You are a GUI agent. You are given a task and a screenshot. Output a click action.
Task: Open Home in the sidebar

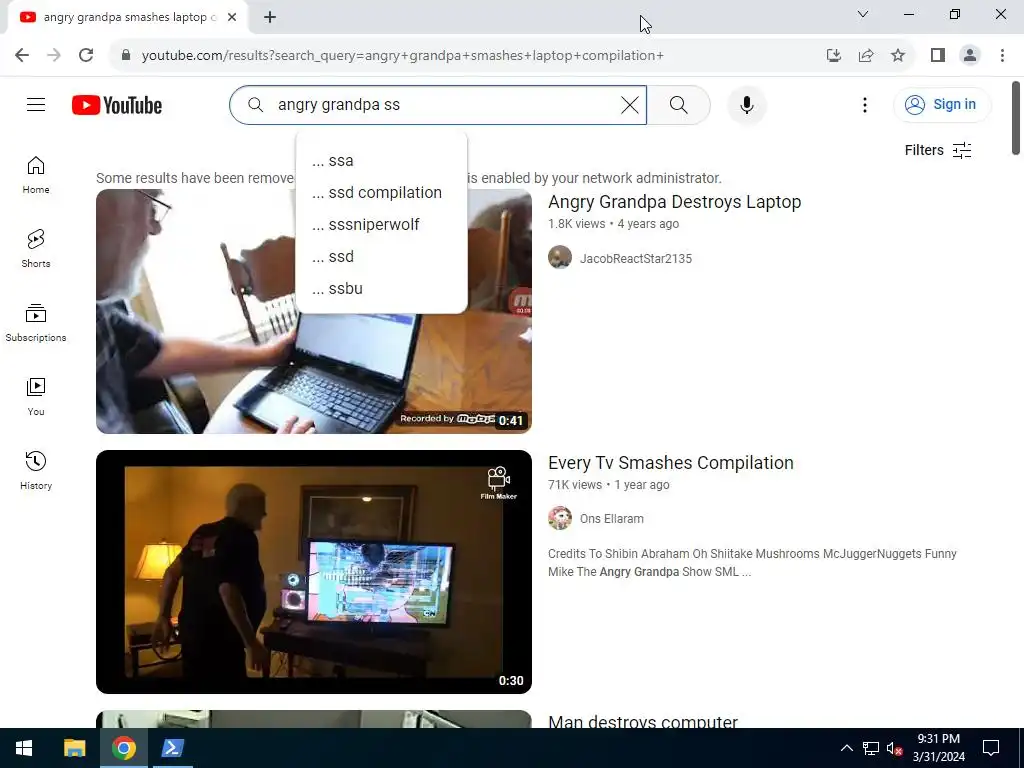tap(36, 175)
